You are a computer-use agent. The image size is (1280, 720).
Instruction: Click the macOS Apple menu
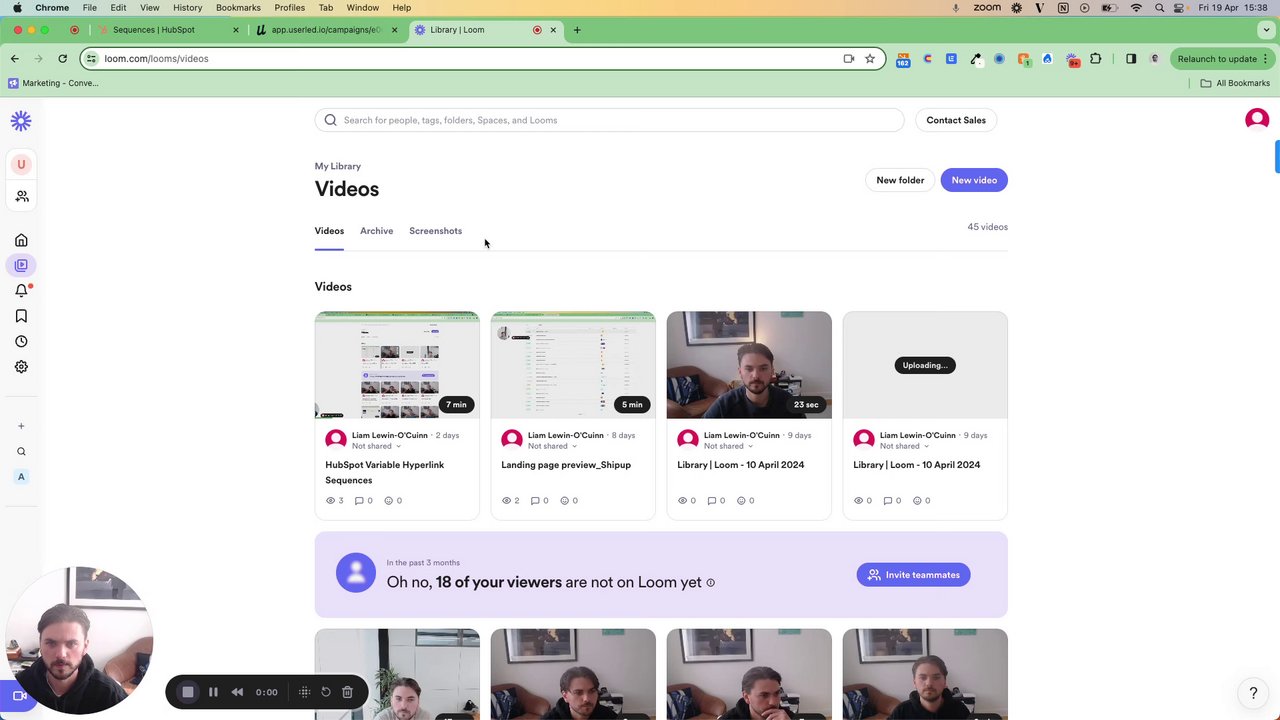[17, 8]
